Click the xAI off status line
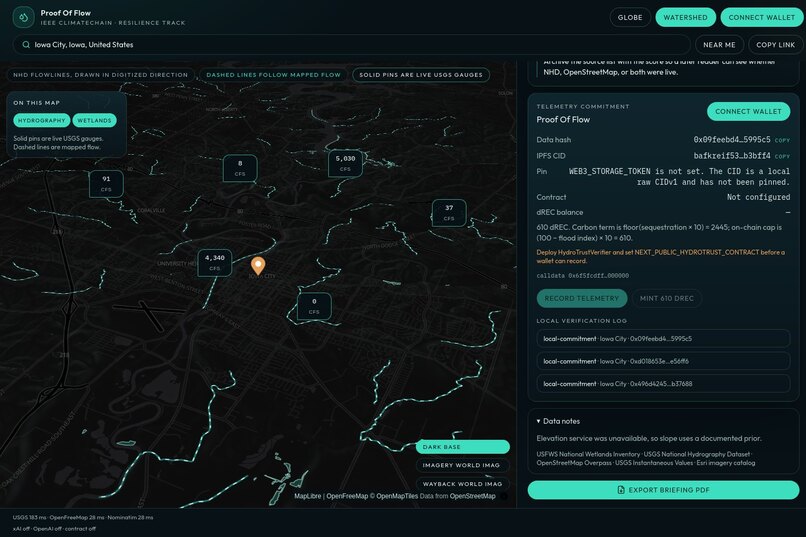Viewport: 806px width, 537px height. (54, 529)
